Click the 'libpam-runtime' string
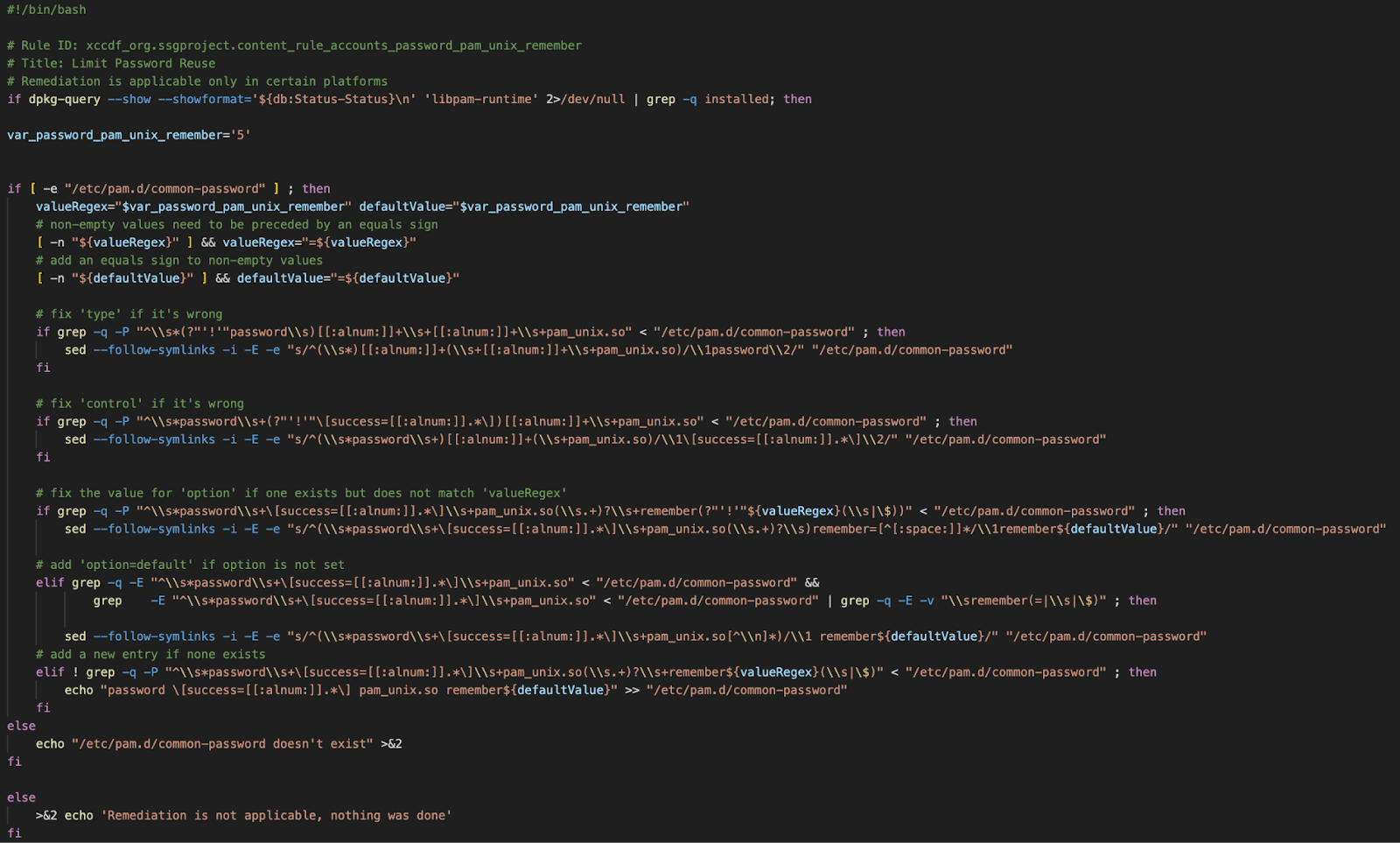The image size is (1400, 843). [481, 99]
